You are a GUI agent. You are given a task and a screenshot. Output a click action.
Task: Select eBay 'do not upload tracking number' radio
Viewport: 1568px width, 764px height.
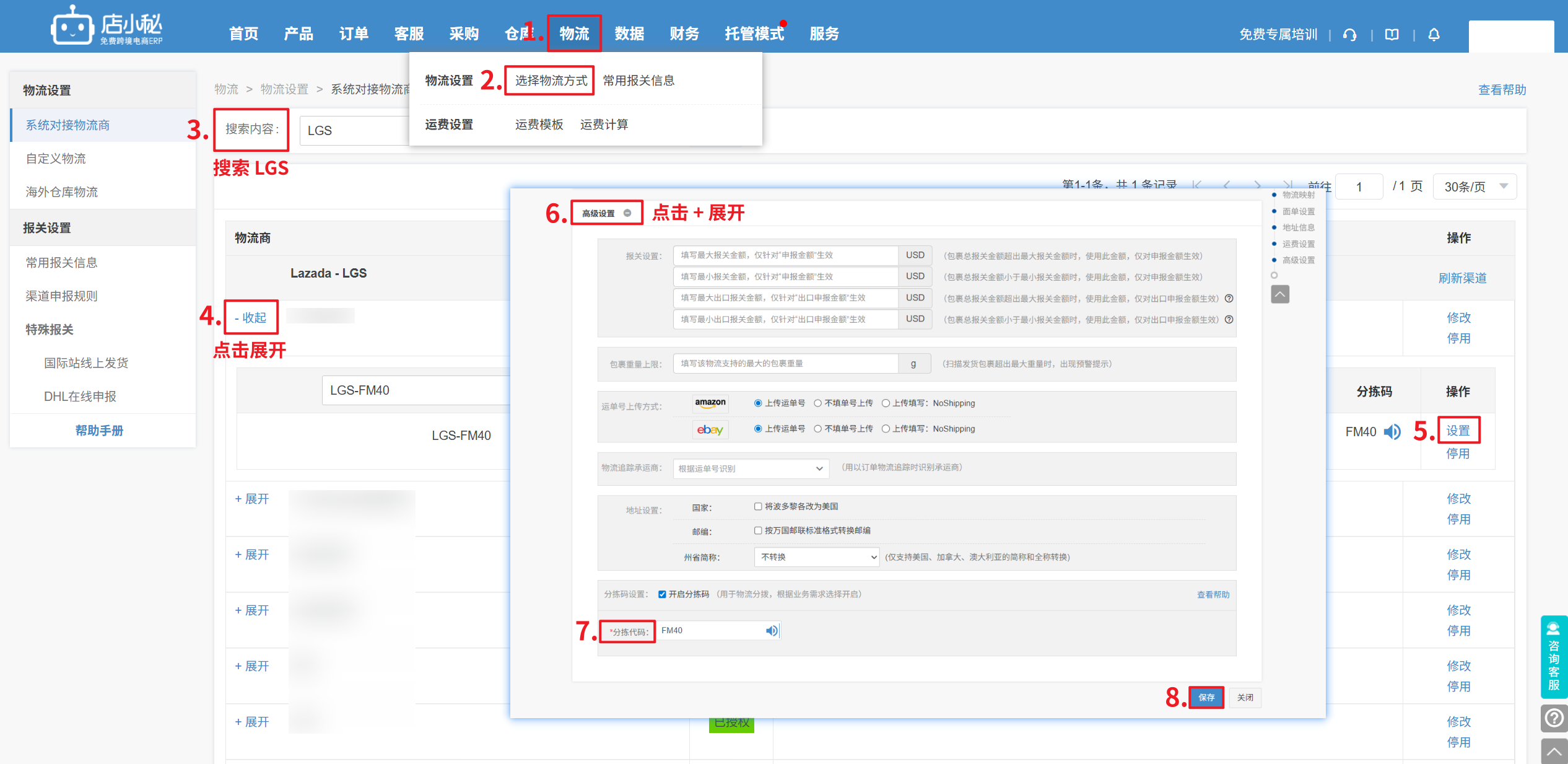pyautogui.click(x=818, y=429)
